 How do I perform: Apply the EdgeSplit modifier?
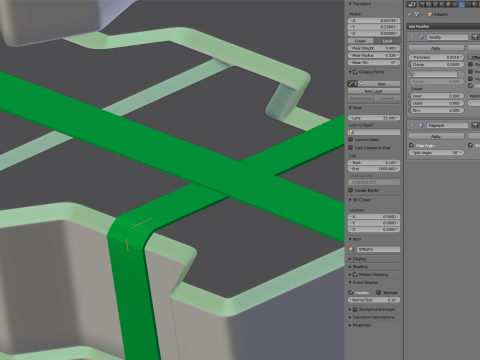(x=436, y=136)
